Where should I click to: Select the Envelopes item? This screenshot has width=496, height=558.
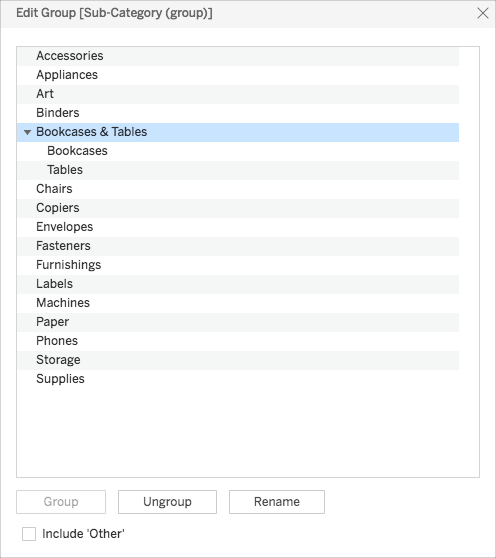(x=238, y=227)
